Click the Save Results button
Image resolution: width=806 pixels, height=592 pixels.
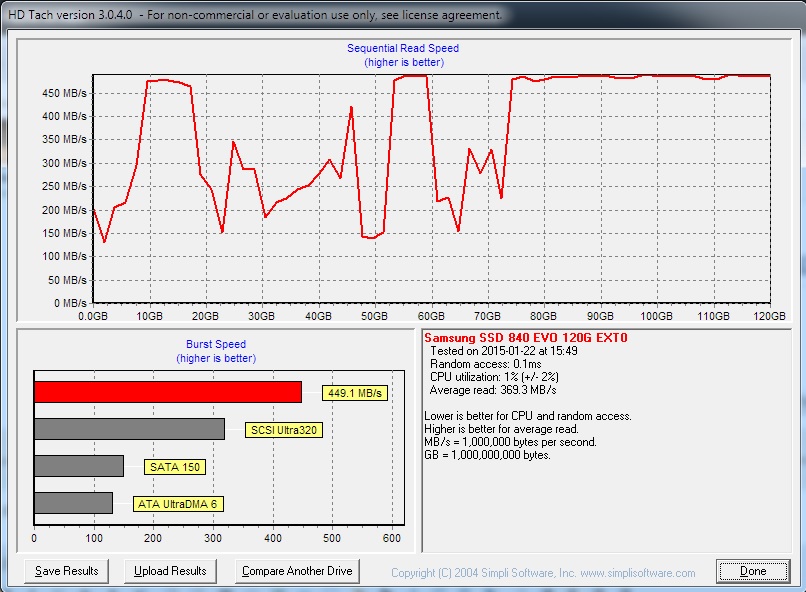coord(67,571)
